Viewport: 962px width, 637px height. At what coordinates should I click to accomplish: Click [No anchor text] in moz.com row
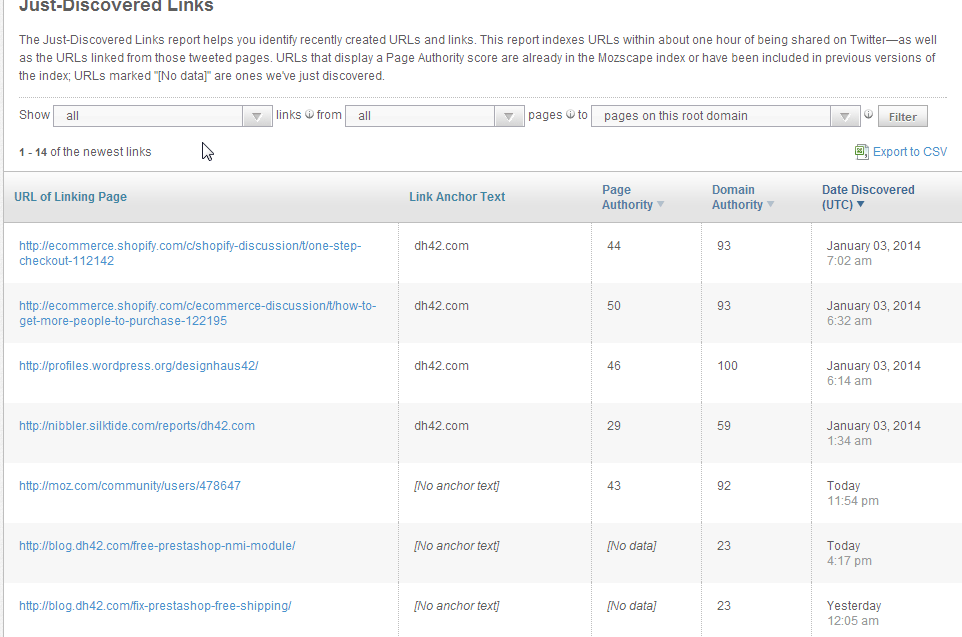(456, 486)
